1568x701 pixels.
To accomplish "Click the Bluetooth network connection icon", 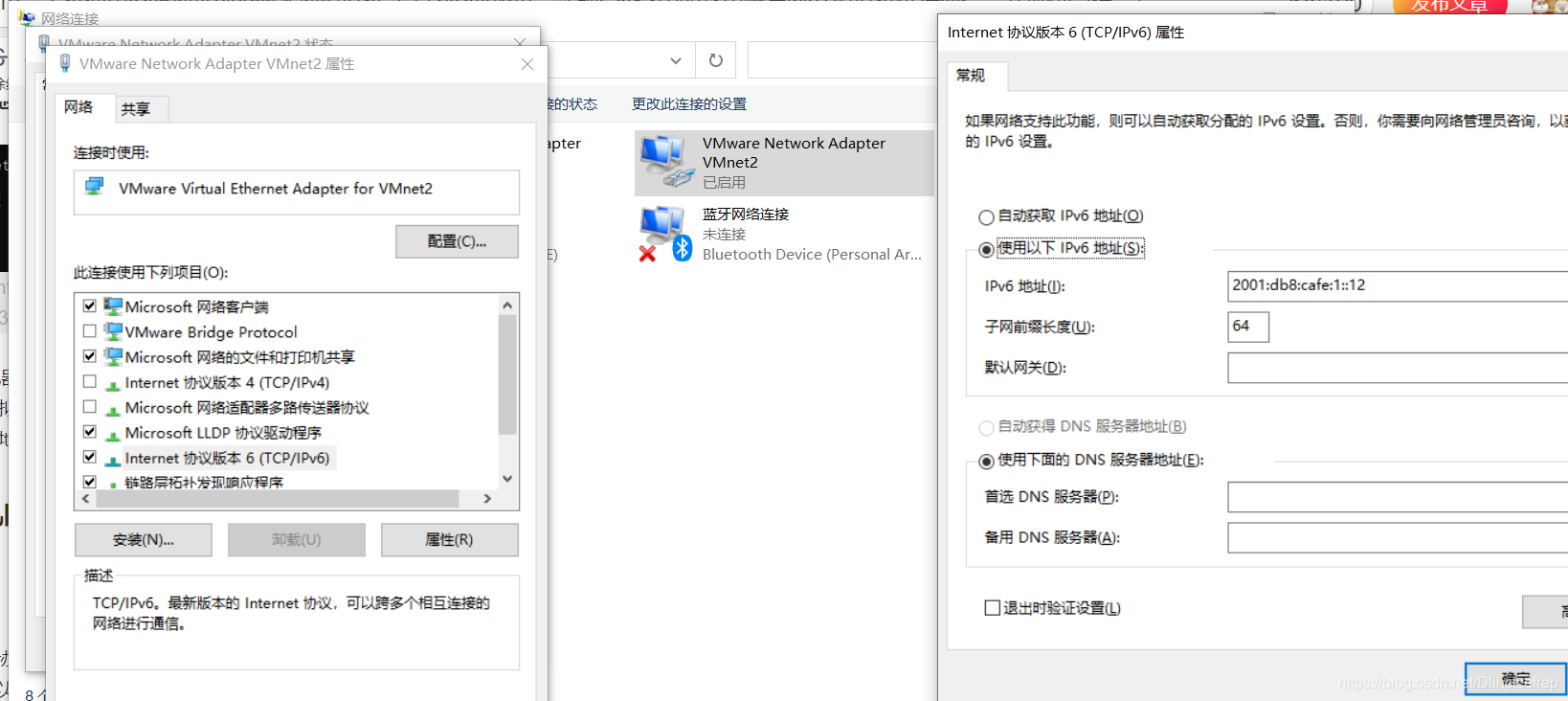I will (x=665, y=234).
